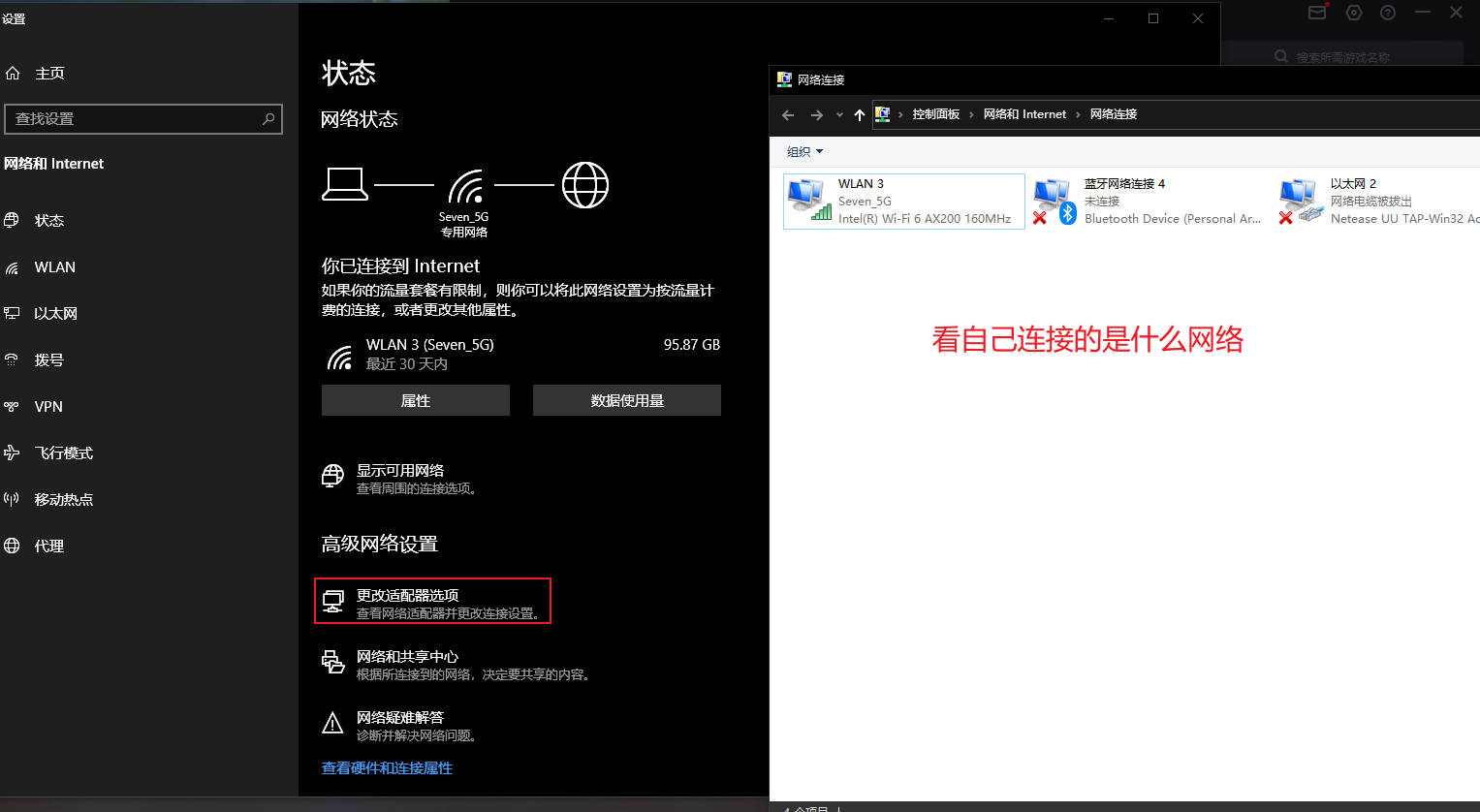The height and width of the screenshot is (812, 1480).
Task: Click the mail icon in background app
Action: pos(1317,13)
